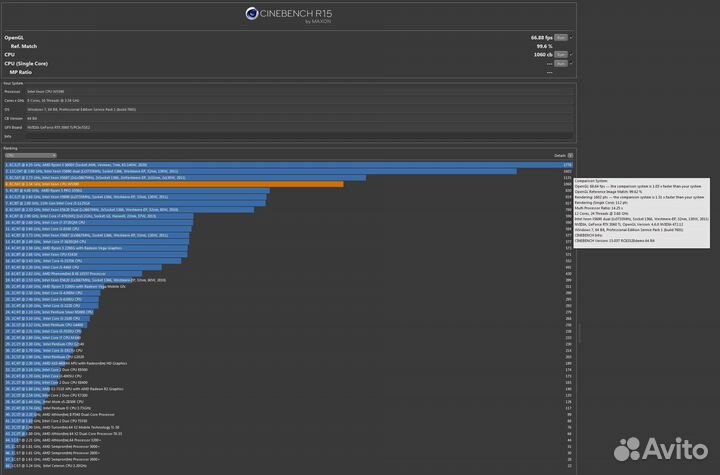The width and height of the screenshot is (720, 475).
Task: Select ranking row 43, AMD Athlon 64 X2 TK-55
Action: (288, 434)
